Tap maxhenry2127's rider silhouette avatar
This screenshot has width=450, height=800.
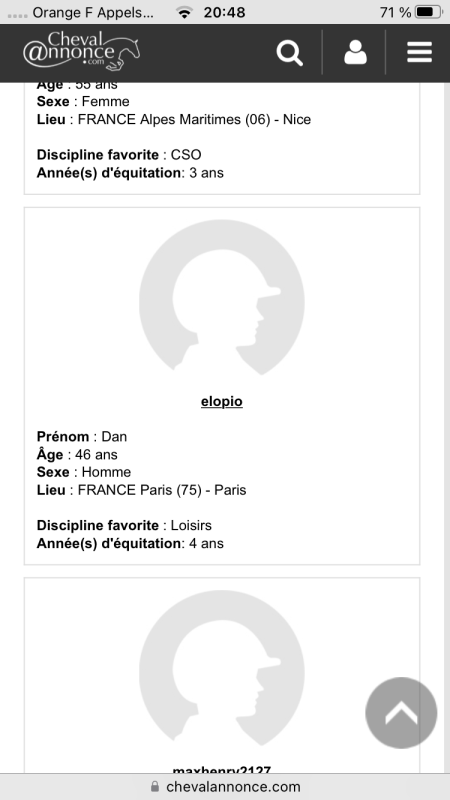pyautogui.click(x=222, y=668)
